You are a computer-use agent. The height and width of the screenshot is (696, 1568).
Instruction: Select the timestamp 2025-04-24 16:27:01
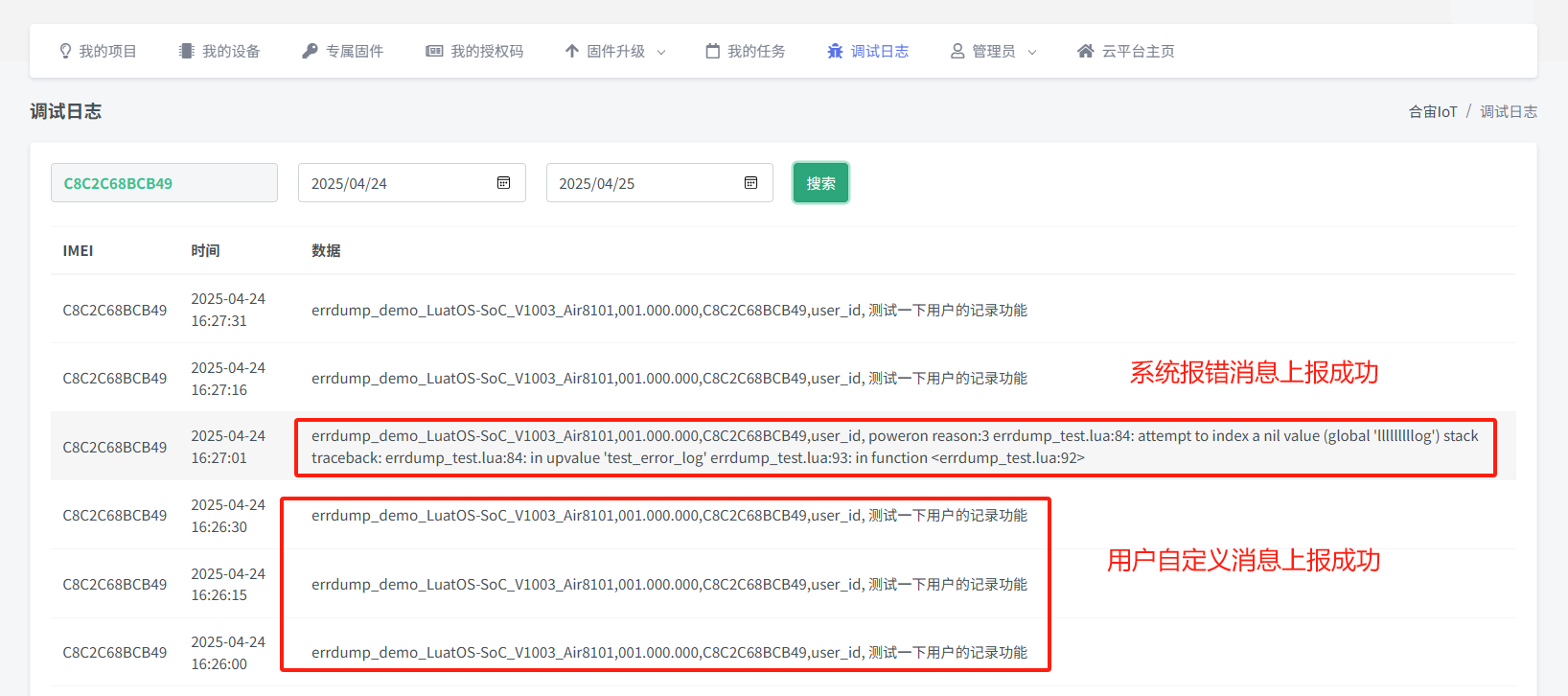click(x=228, y=447)
